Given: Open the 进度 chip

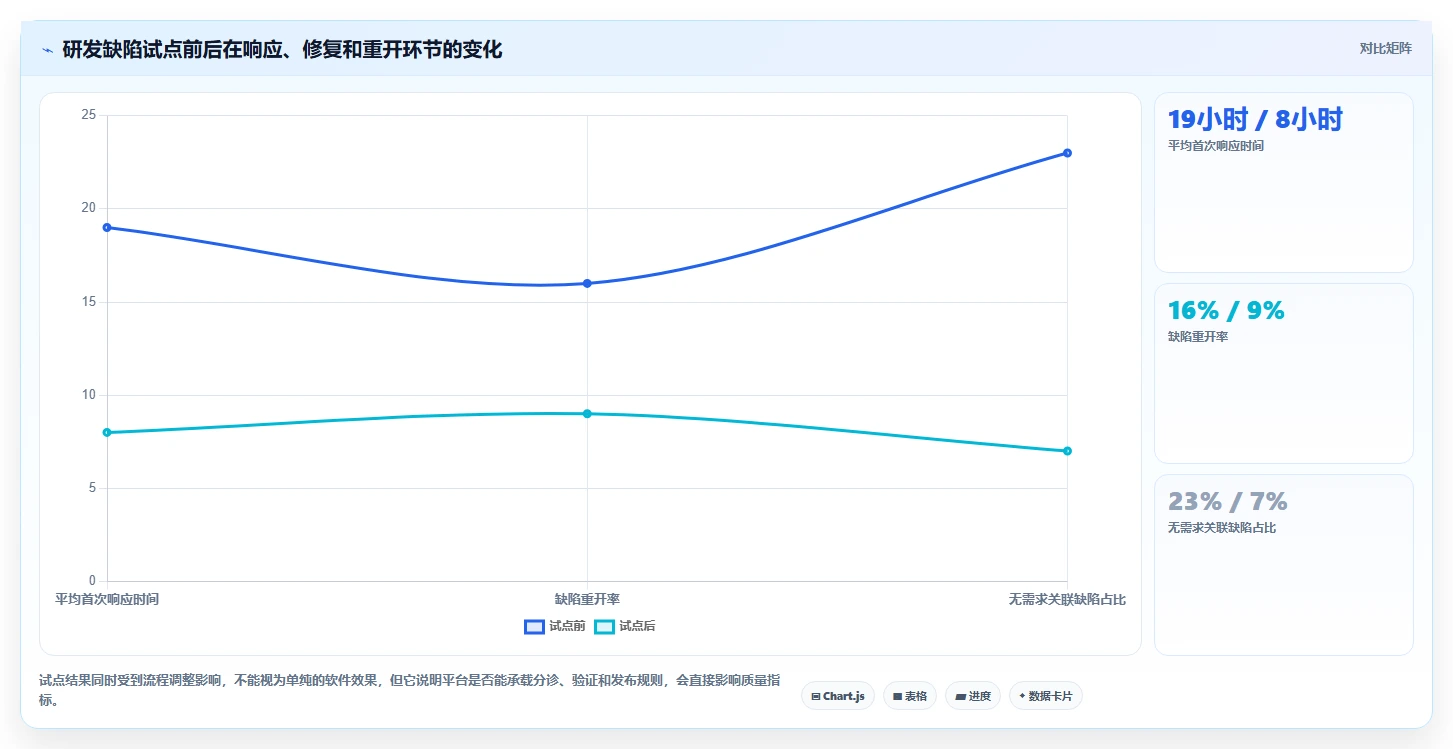Looking at the screenshot, I should click(973, 696).
